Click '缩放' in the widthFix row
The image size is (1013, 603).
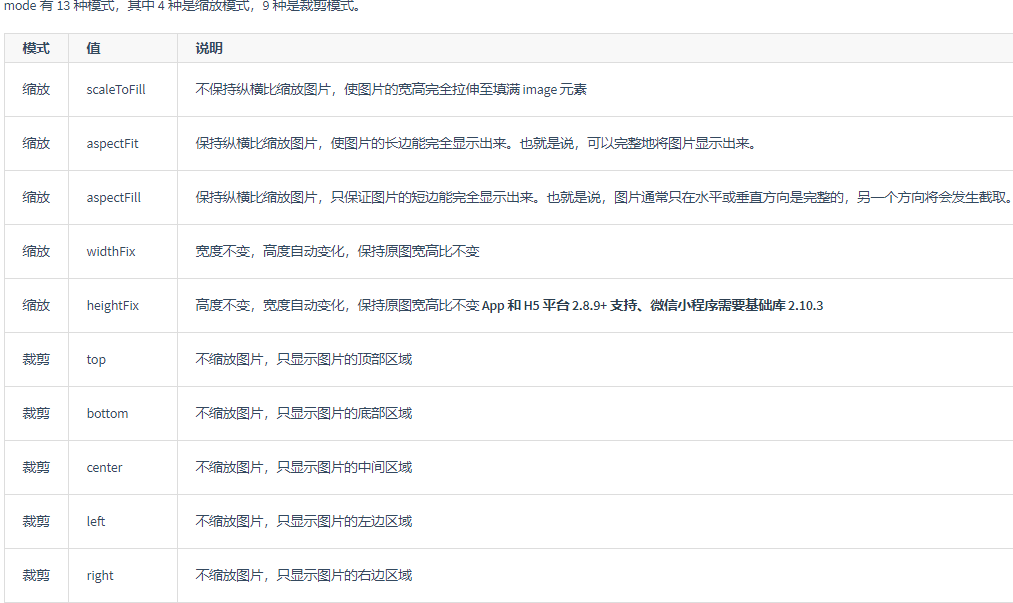(x=36, y=251)
